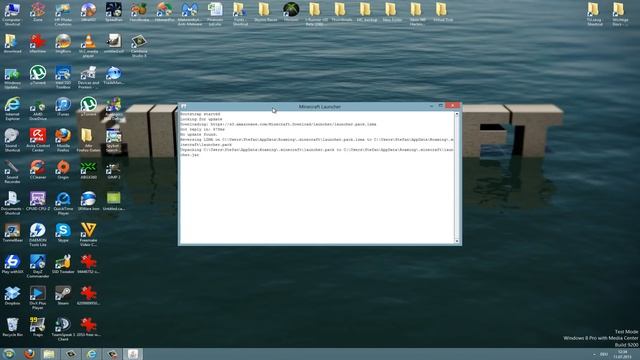Open the DAEMON Tools Lite icon

(x=38, y=234)
